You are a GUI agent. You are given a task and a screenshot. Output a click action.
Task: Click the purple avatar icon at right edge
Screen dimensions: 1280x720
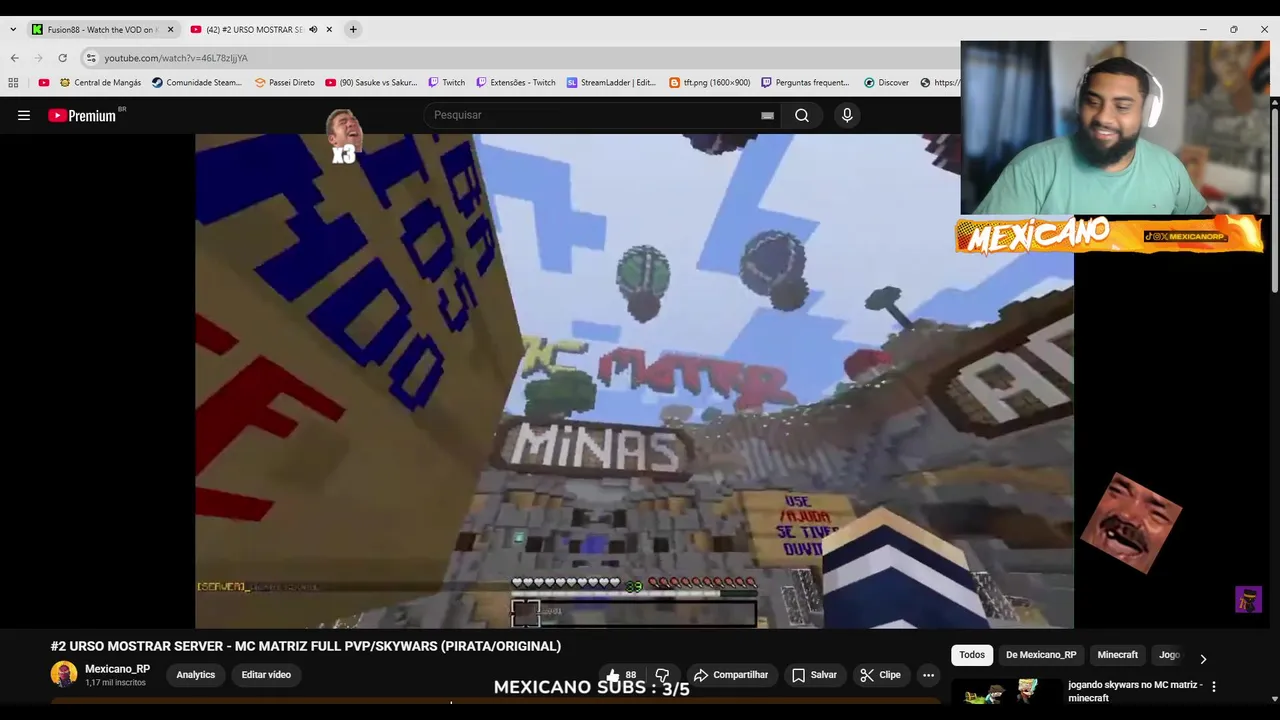1248,599
